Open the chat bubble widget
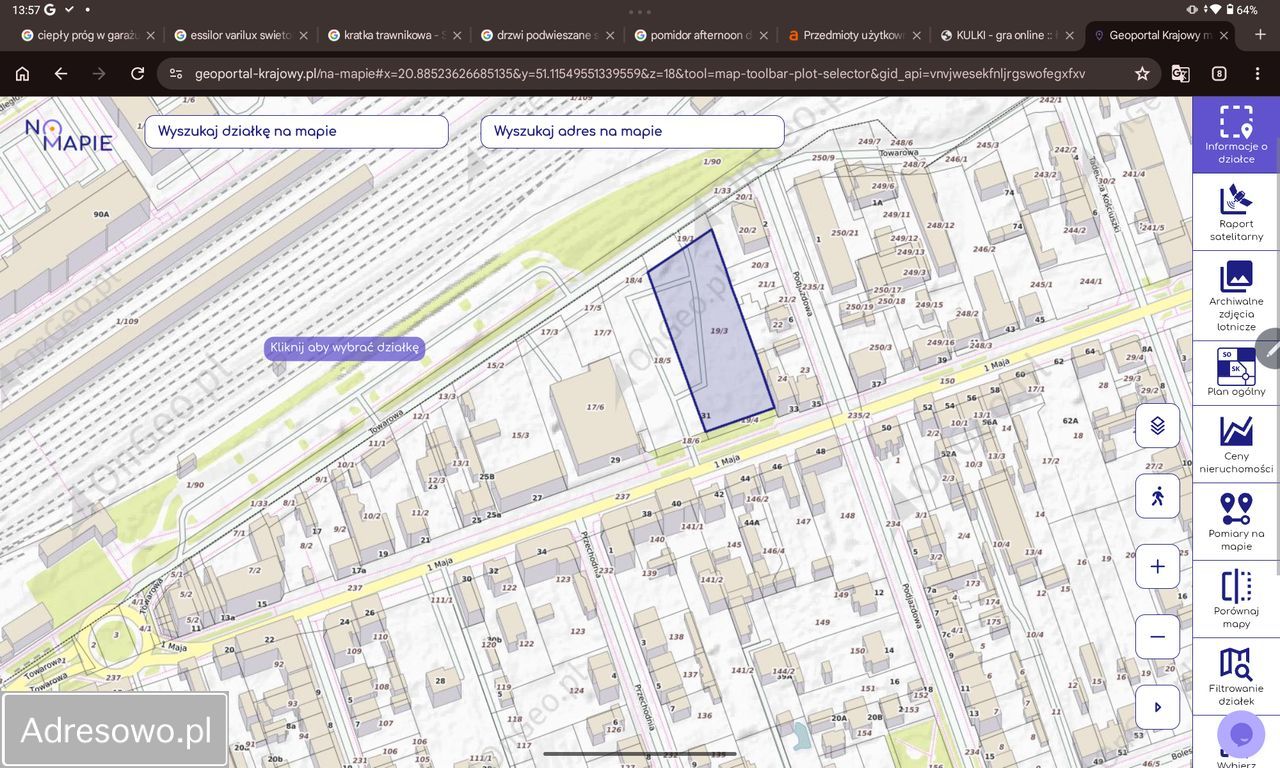 (1241, 735)
